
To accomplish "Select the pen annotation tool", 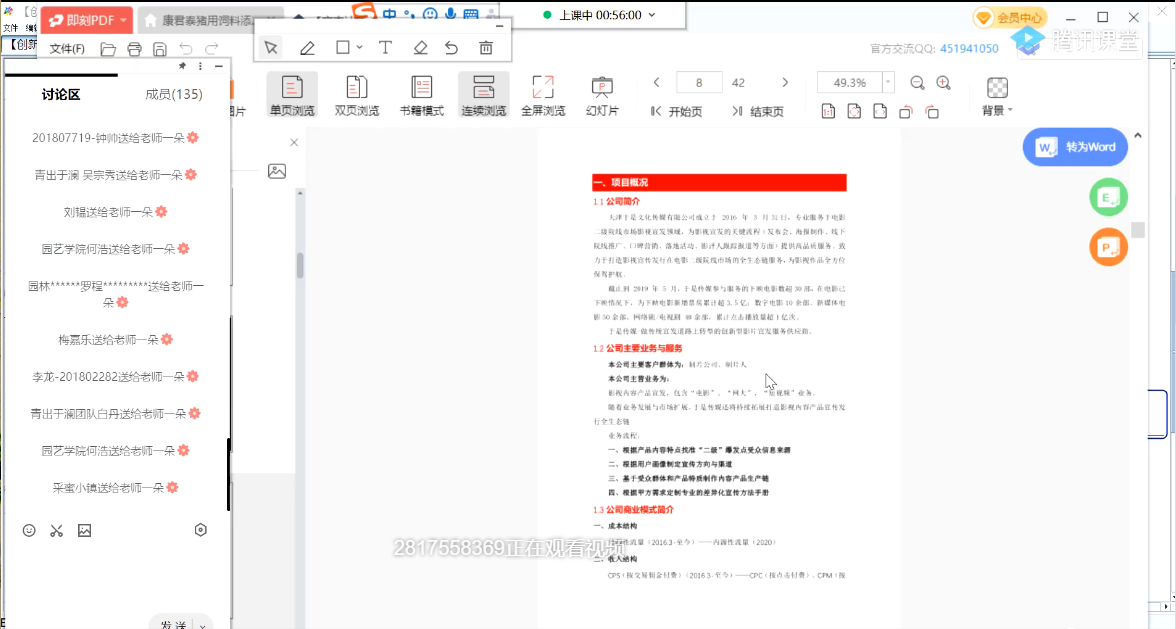I will (307, 48).
